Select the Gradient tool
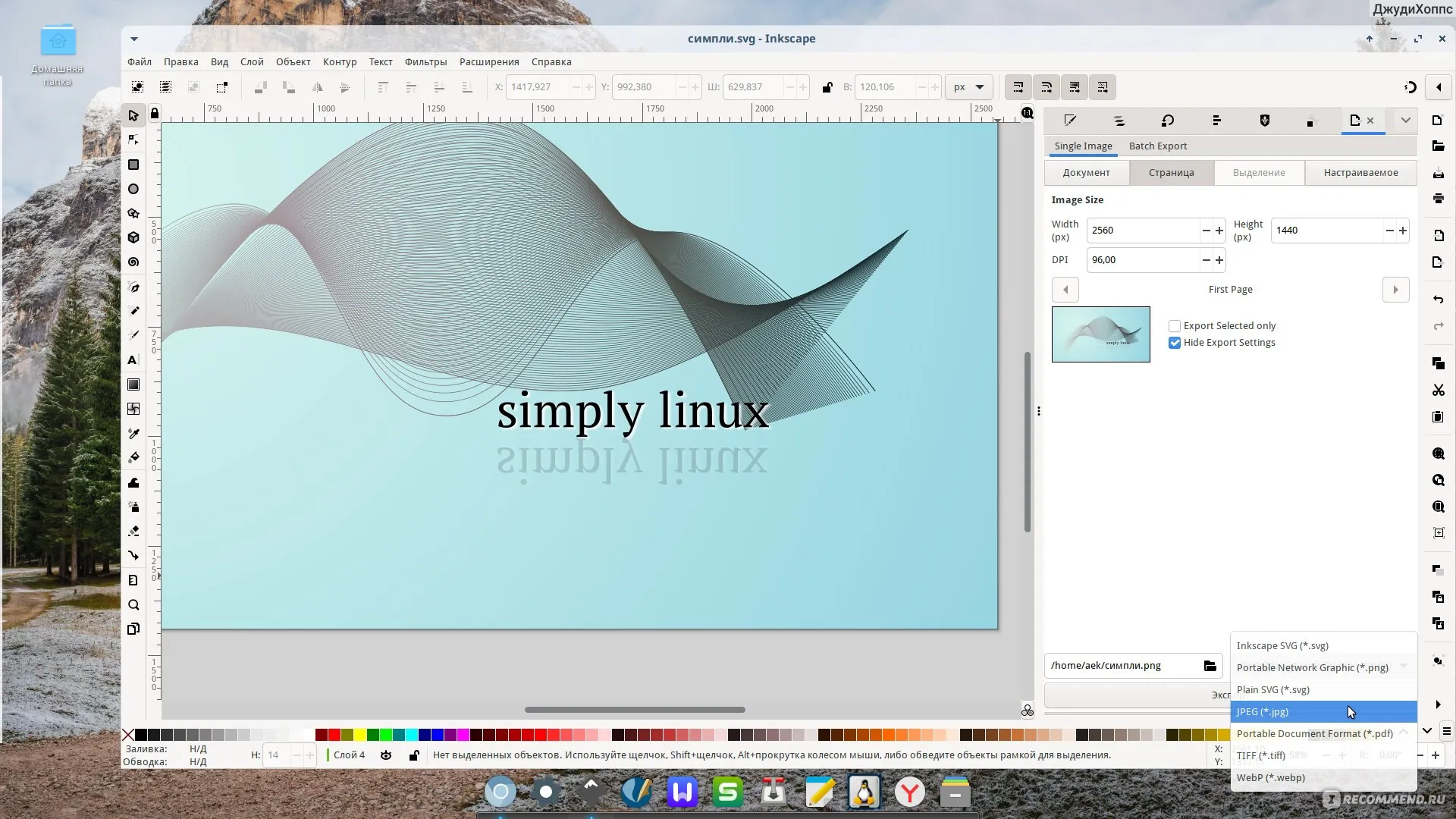This screenshot has height=819, width=1456. click(133, 384)
